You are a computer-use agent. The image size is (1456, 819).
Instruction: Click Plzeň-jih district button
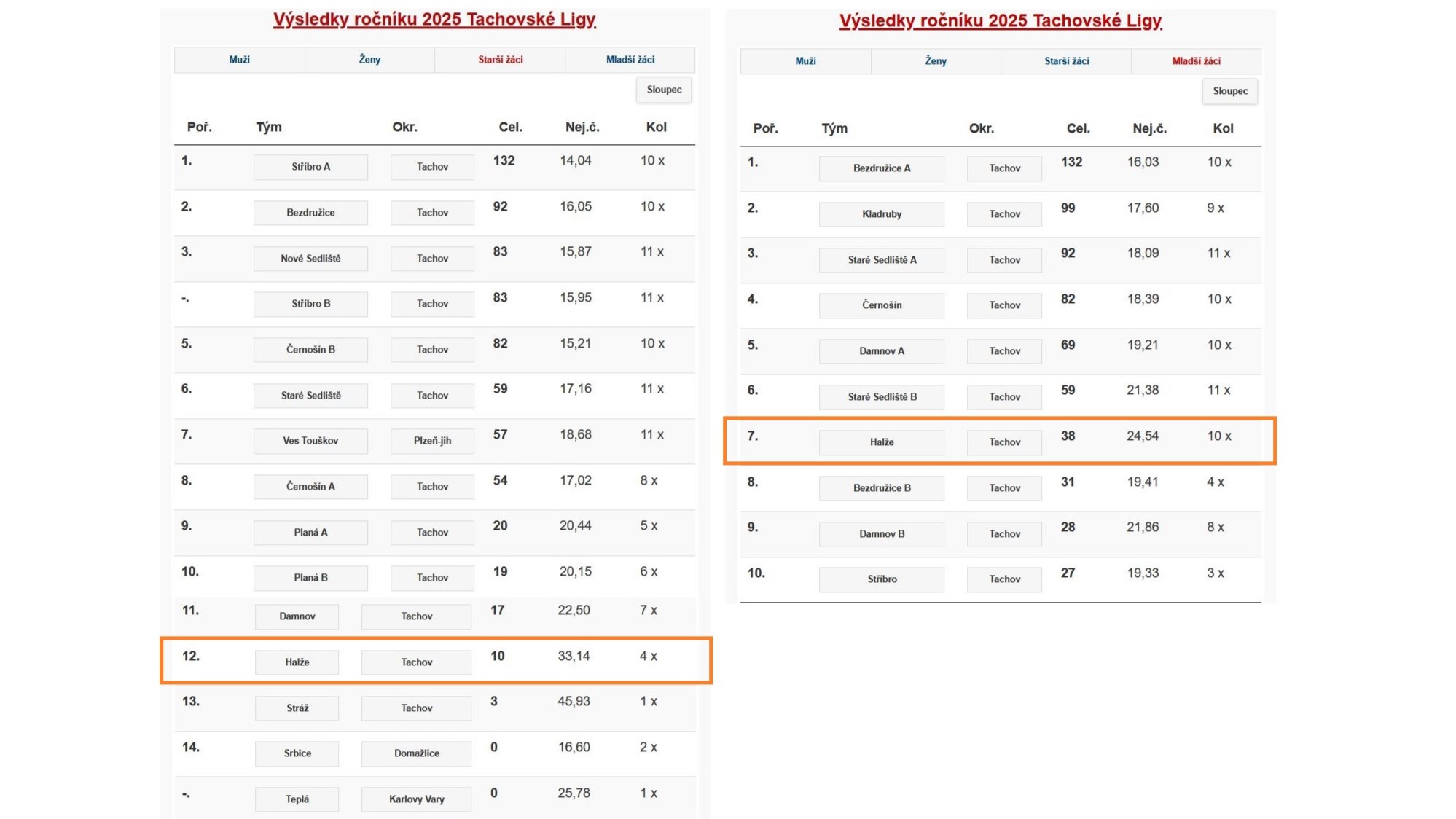(432, 441)
